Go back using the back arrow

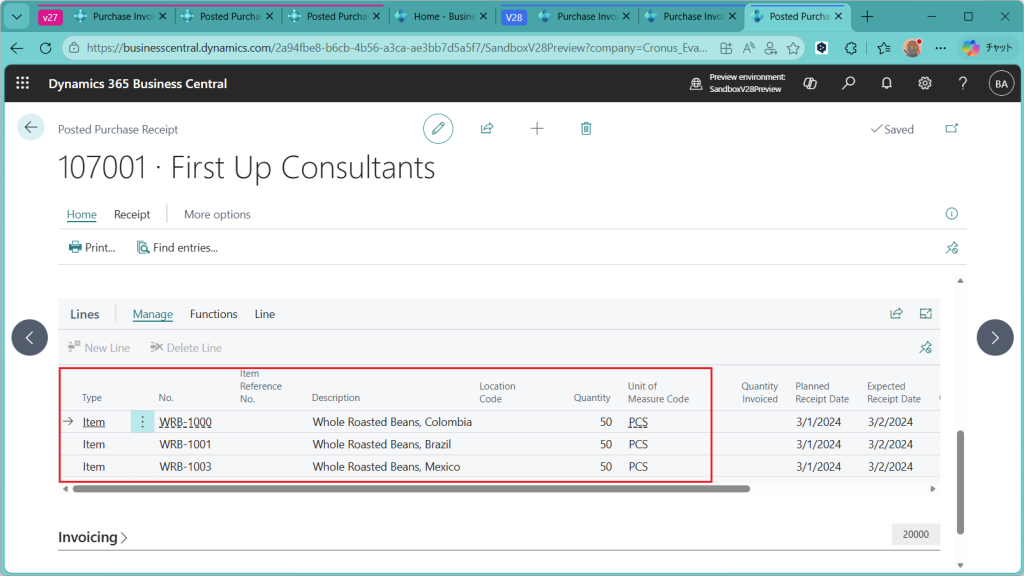tap(31, 127)
